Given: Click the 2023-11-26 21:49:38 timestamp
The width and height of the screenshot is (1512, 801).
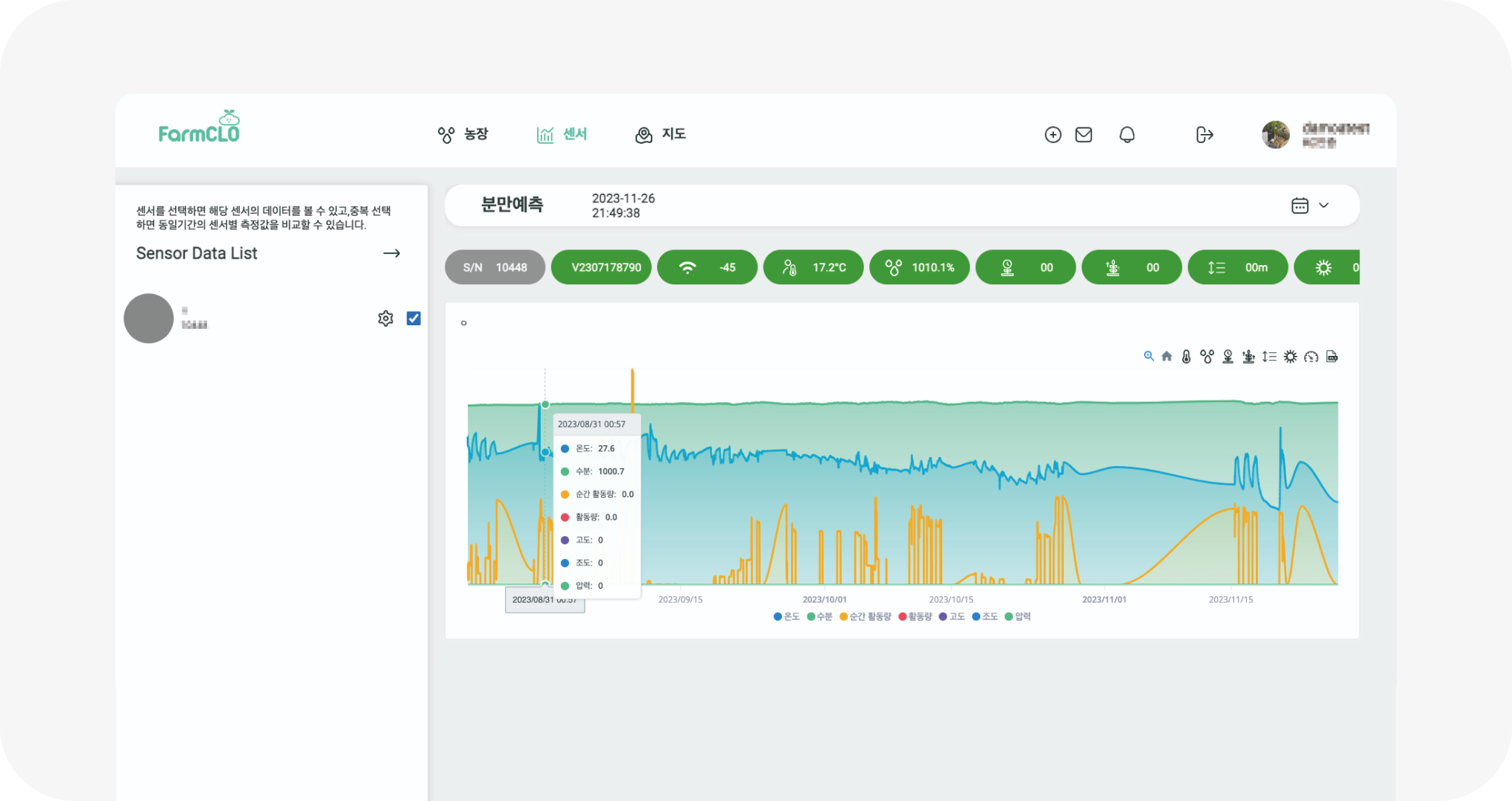Looking at the screenshot, I should point(623,205).
